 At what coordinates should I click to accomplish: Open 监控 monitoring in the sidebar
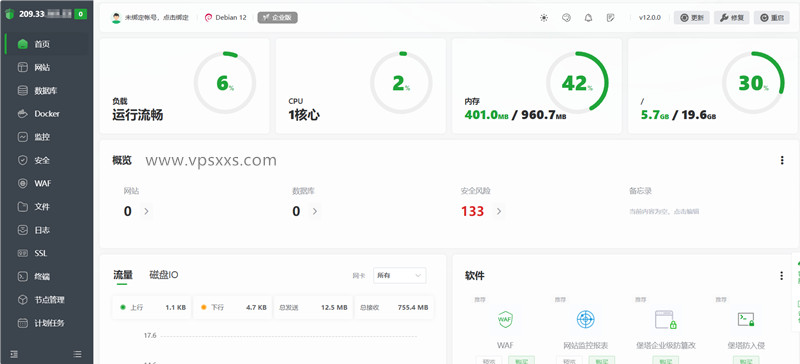(x=46, y=137)
